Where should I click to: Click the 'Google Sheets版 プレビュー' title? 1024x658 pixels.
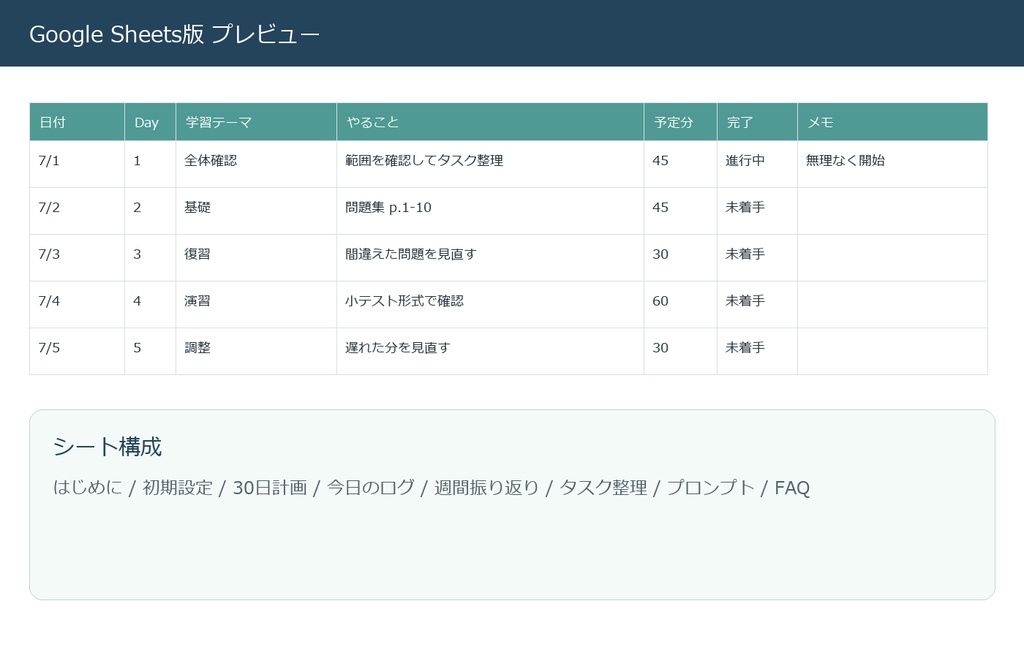click(174, 34)
